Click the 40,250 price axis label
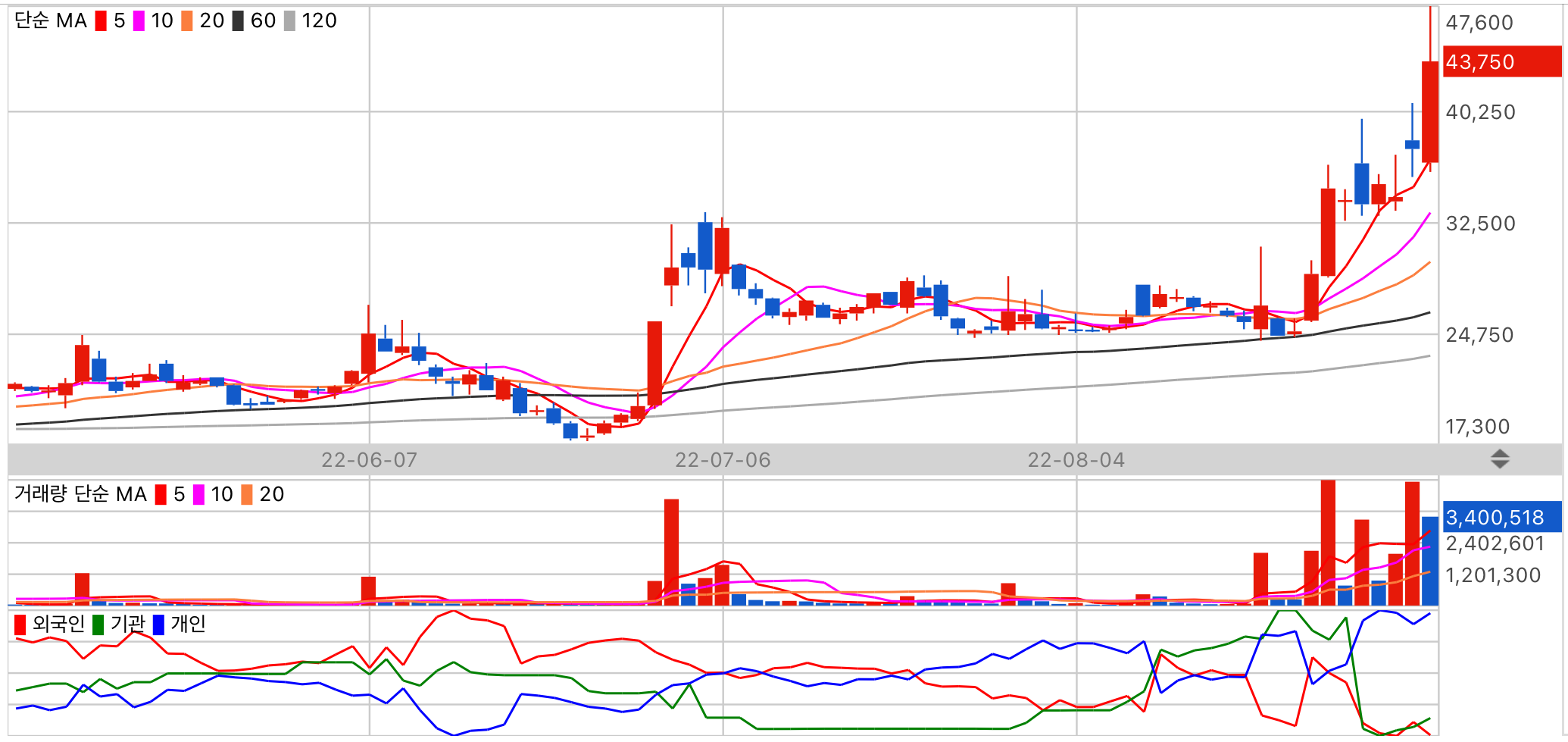The image size is (1568, 742). (x=1481, y=112)
